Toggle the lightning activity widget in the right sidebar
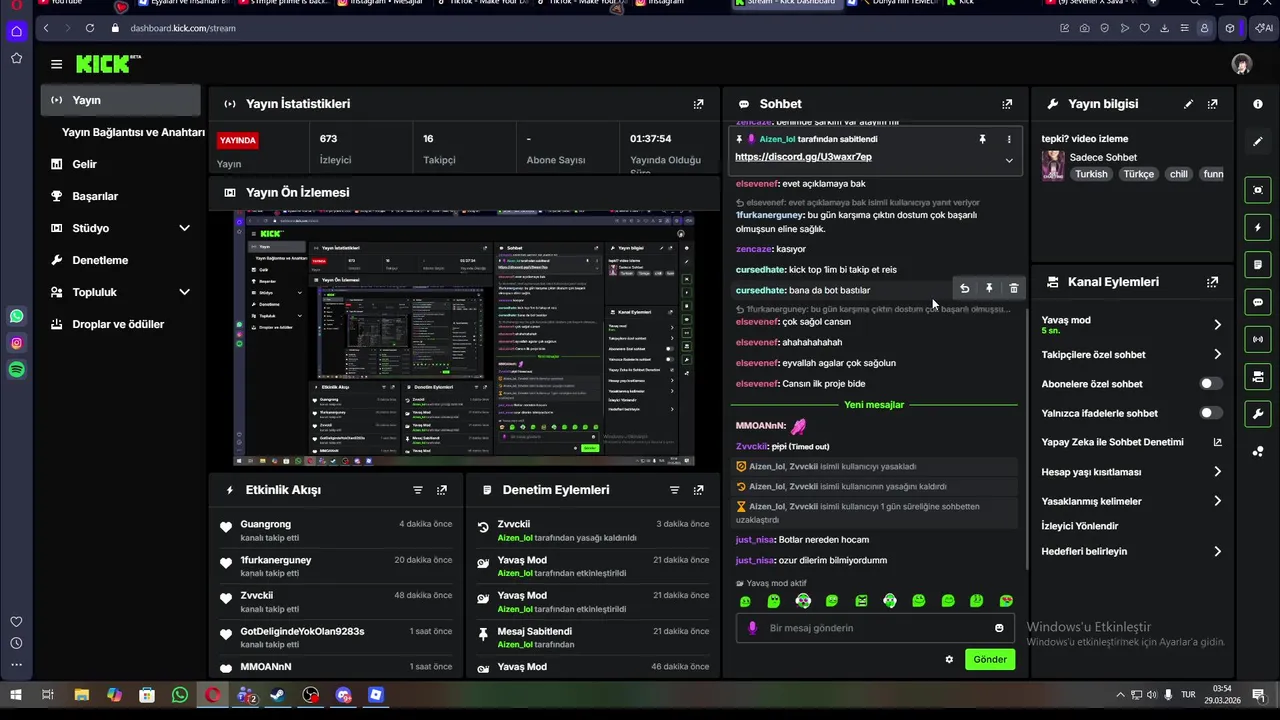The image size is (1280, 720). 1258,228
